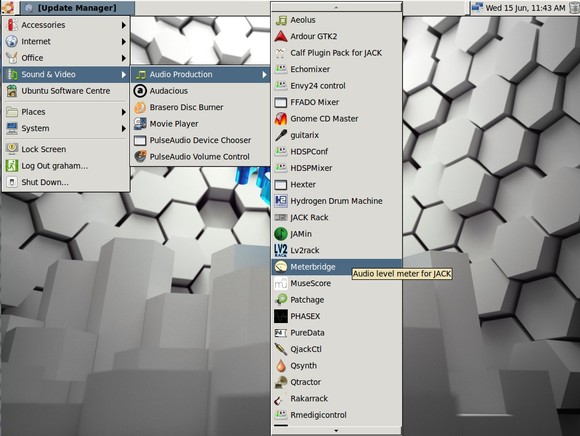Expand the Accessories submenu arrow
Viewport: 580px width, 436px height.
point(124,25)
